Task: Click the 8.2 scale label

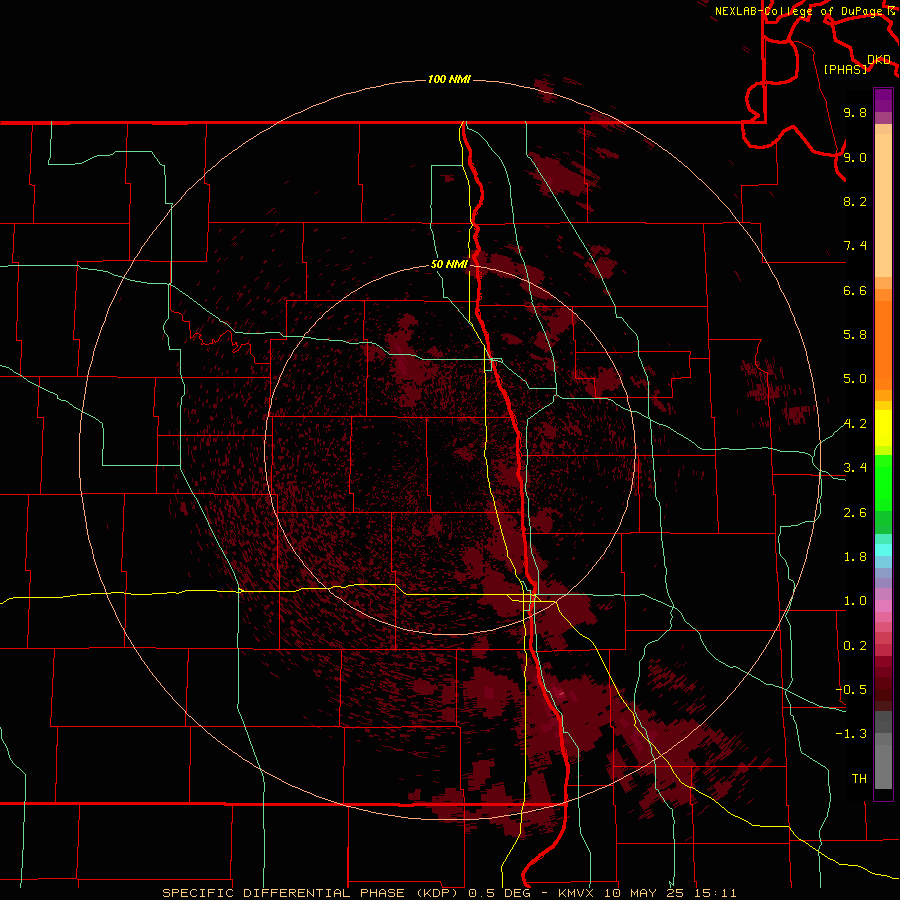Action: coord(855,201)
